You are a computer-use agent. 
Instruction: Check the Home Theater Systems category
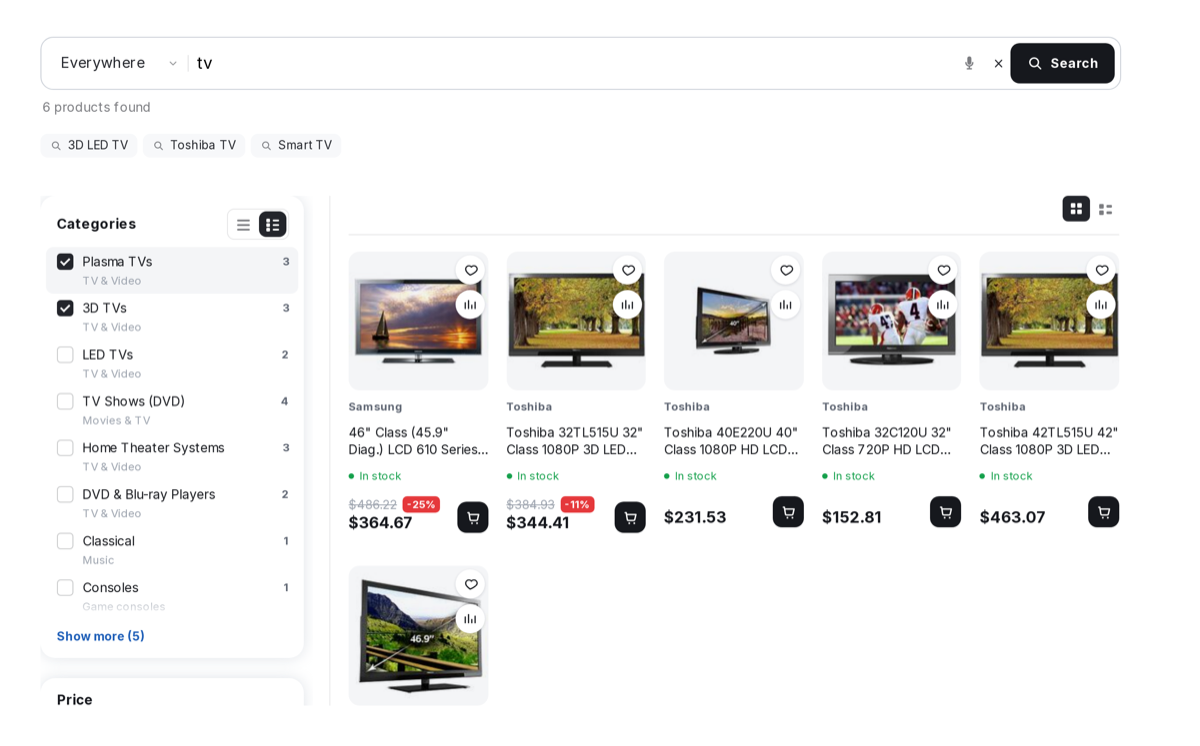(65, 448)
